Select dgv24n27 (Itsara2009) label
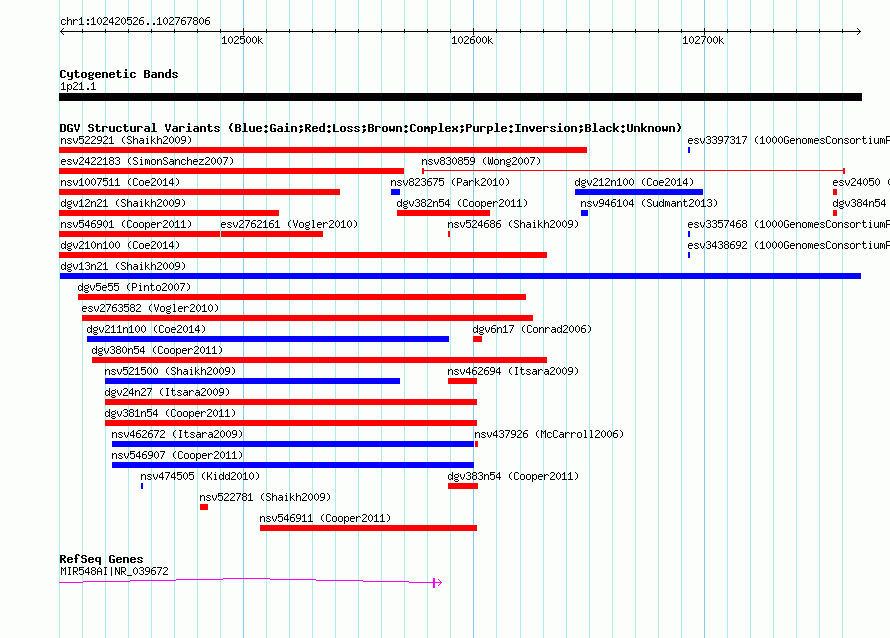Image resolution: width=890 pixels, height=638 pixels. tap(167, 392)
